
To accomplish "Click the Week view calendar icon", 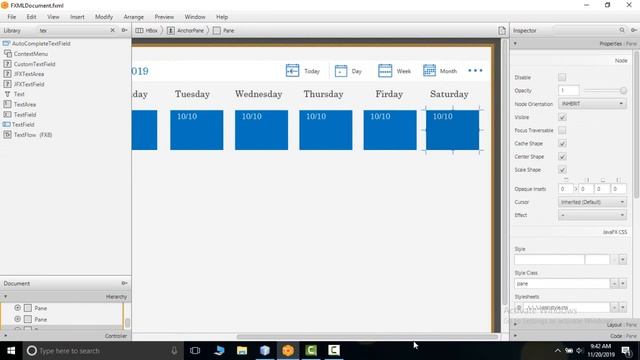I will click(x=385, y=71).
